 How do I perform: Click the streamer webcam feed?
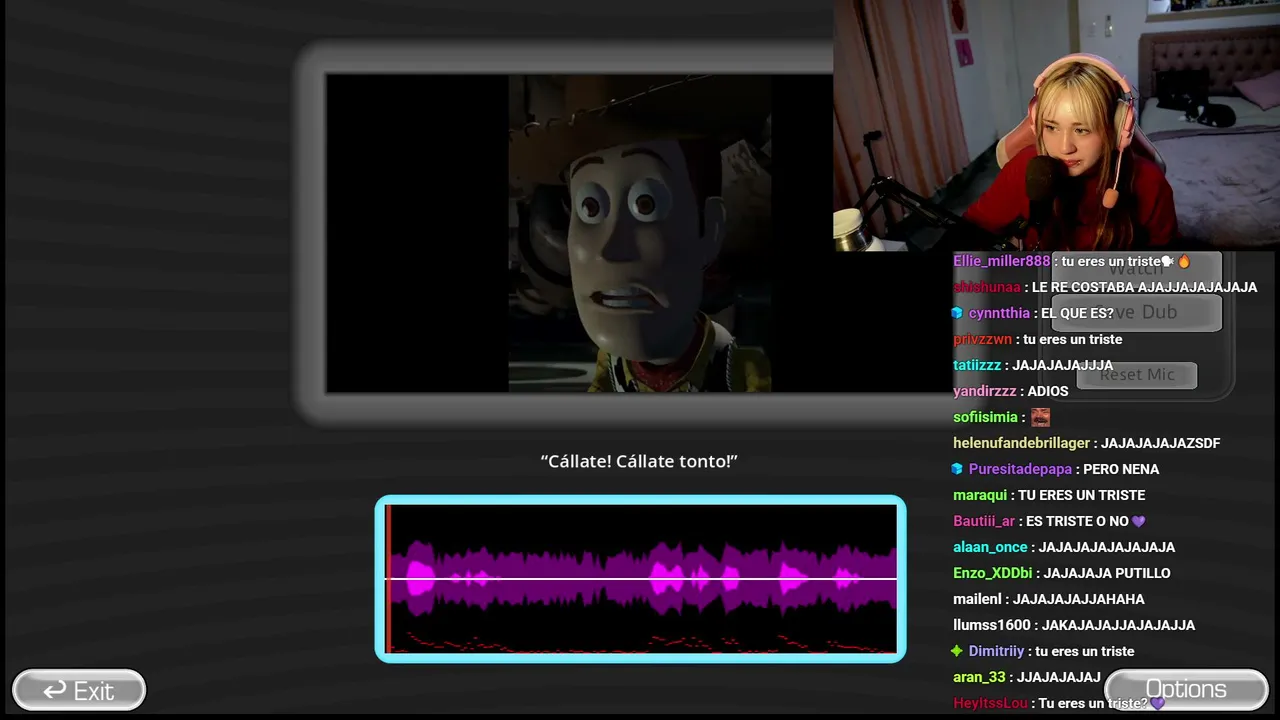pos(1056,125)
